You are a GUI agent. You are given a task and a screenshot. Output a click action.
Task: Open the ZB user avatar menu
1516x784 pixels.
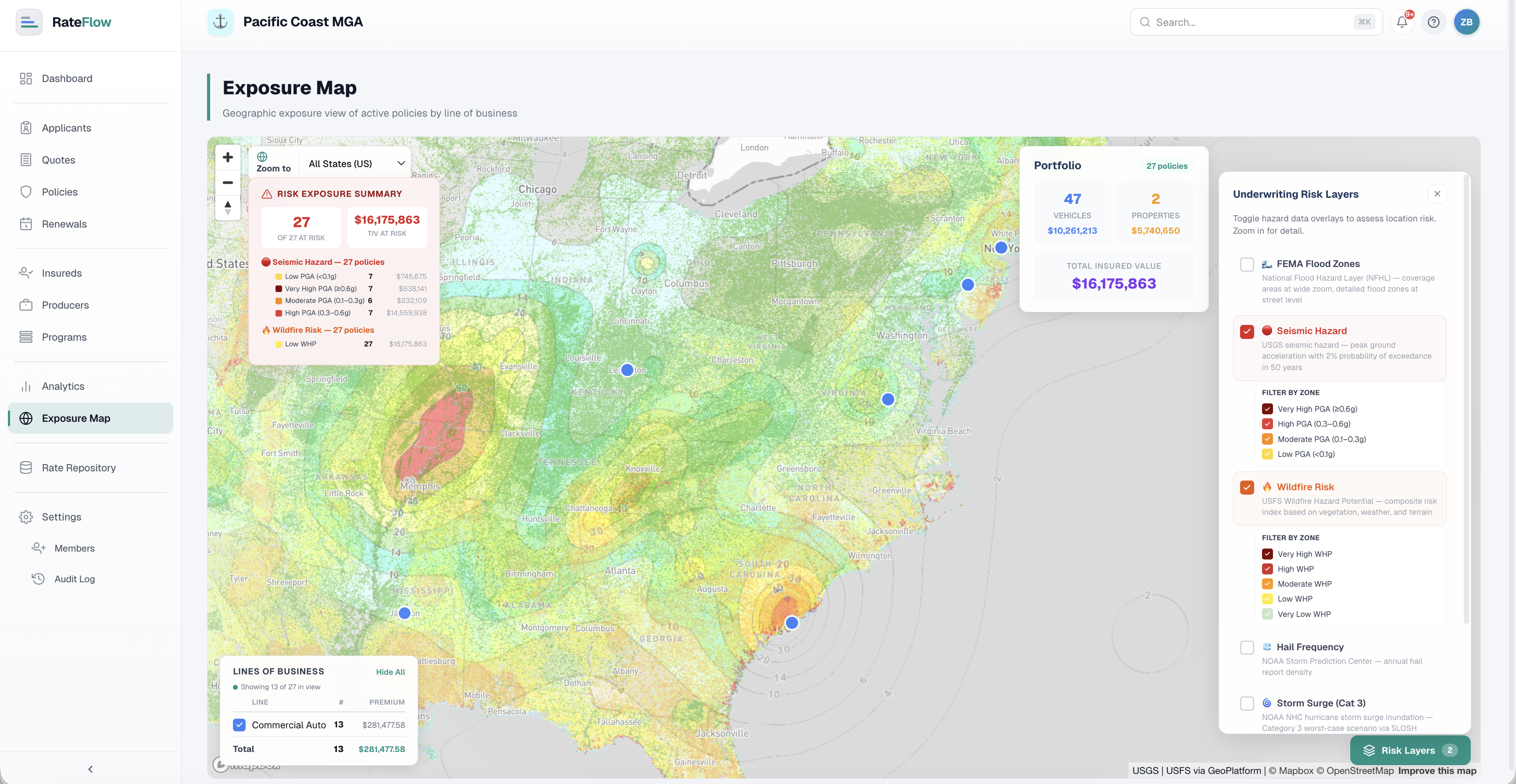click(1466, 22)
